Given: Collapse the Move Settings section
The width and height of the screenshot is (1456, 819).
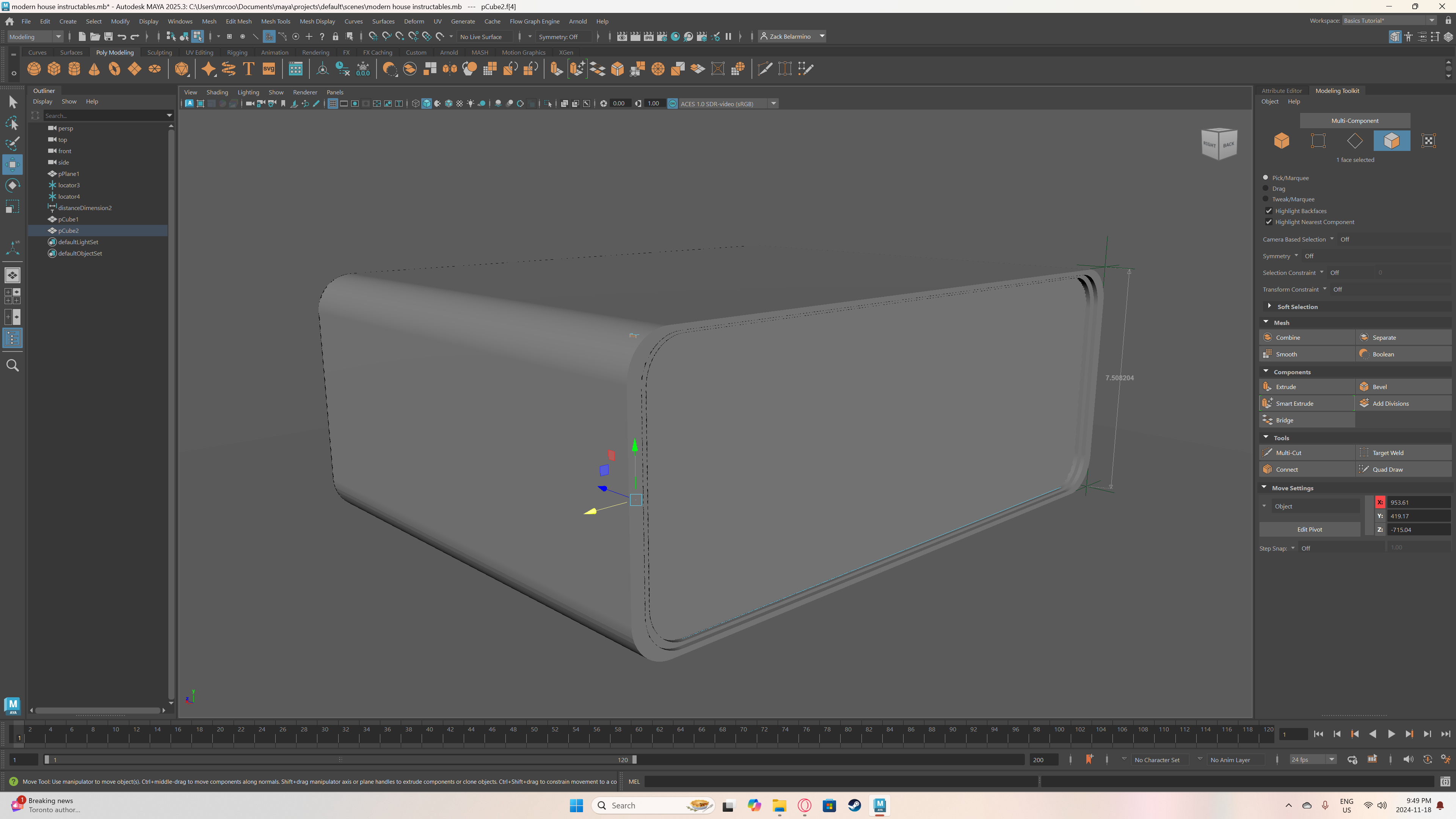Looking at the screenshot, I should tap(1265, 487).
